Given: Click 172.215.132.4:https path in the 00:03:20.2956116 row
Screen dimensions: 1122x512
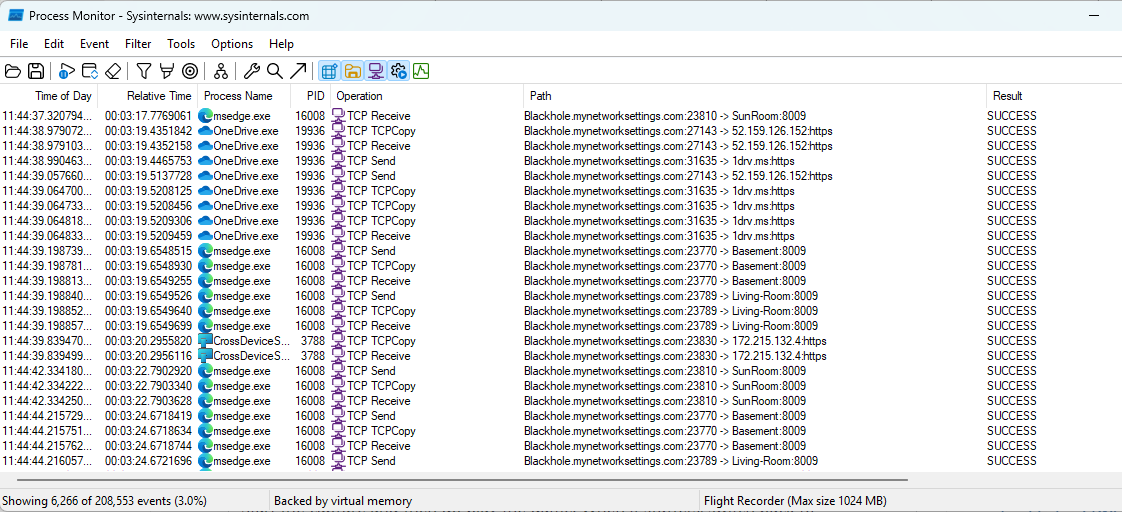Looking at the screenshot, I should (779, 356).
